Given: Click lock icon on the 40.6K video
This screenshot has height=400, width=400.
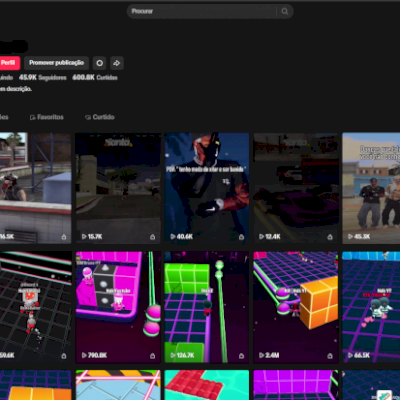Looking at the screenshot, I should 241,237.
